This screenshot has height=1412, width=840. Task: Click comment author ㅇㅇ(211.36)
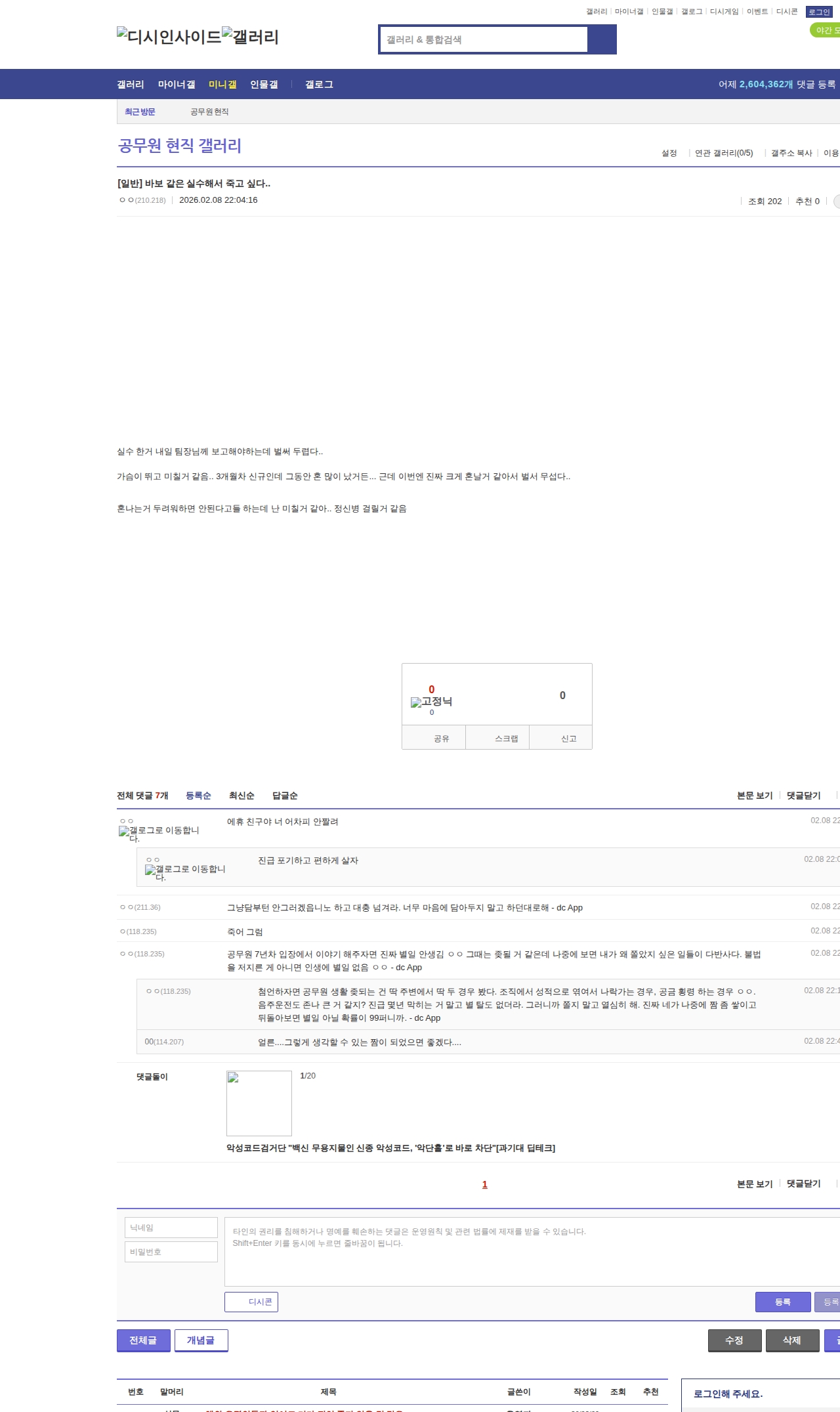140,907
